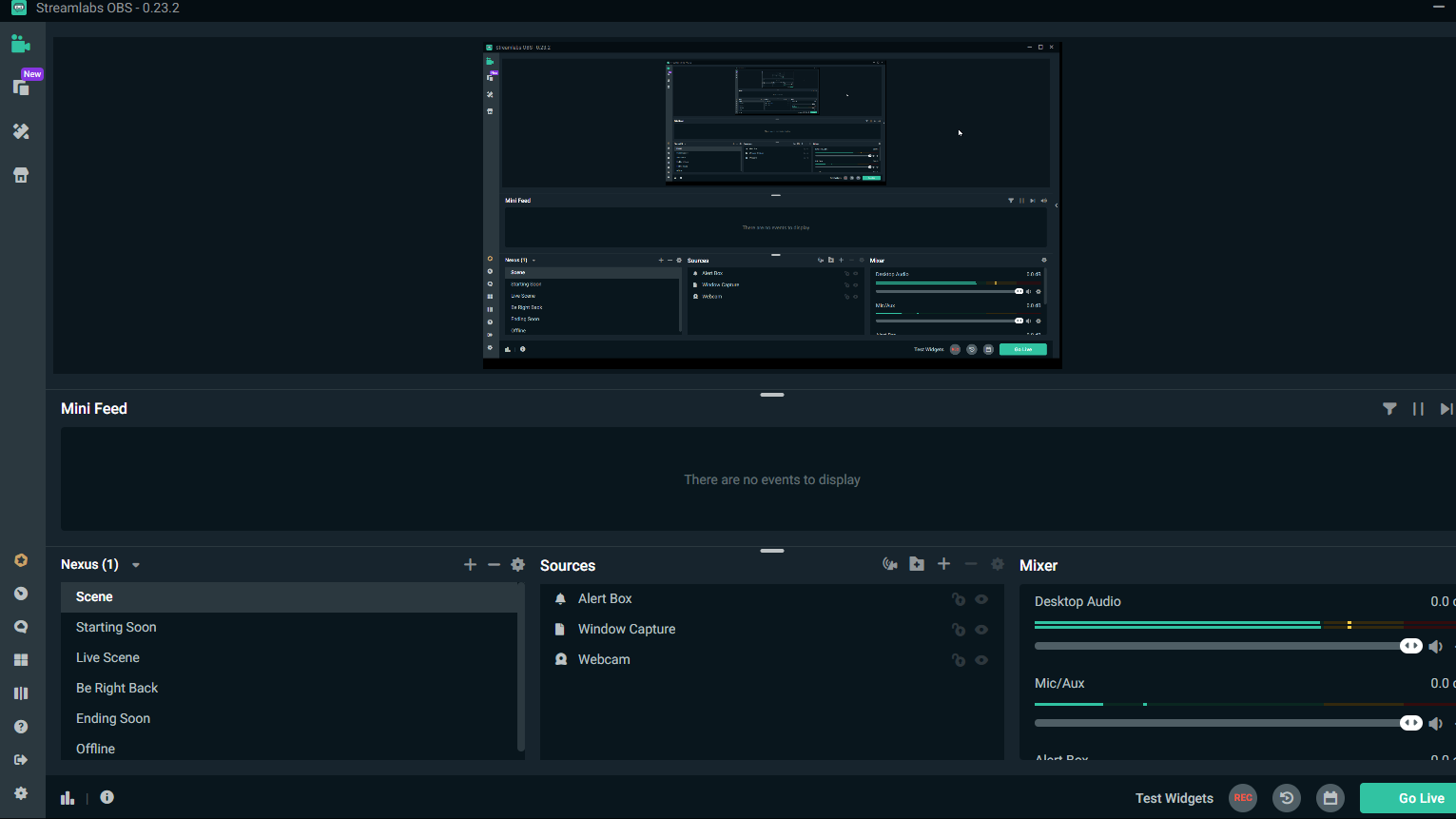Viewport: 1456px width, 819px height.
Task: Click Test Widgets
Action: (1175, 798)
